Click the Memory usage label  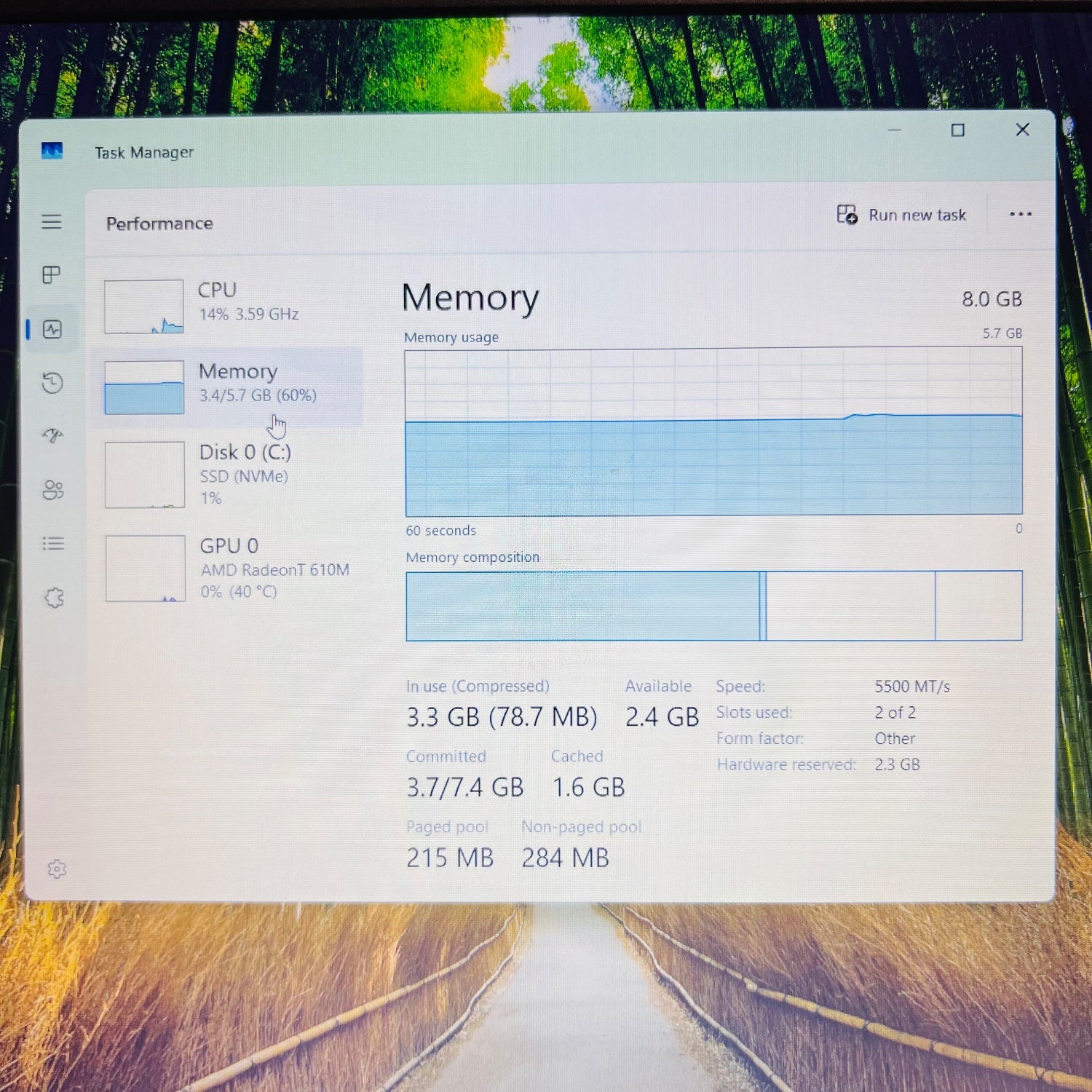tap(451, 337)
